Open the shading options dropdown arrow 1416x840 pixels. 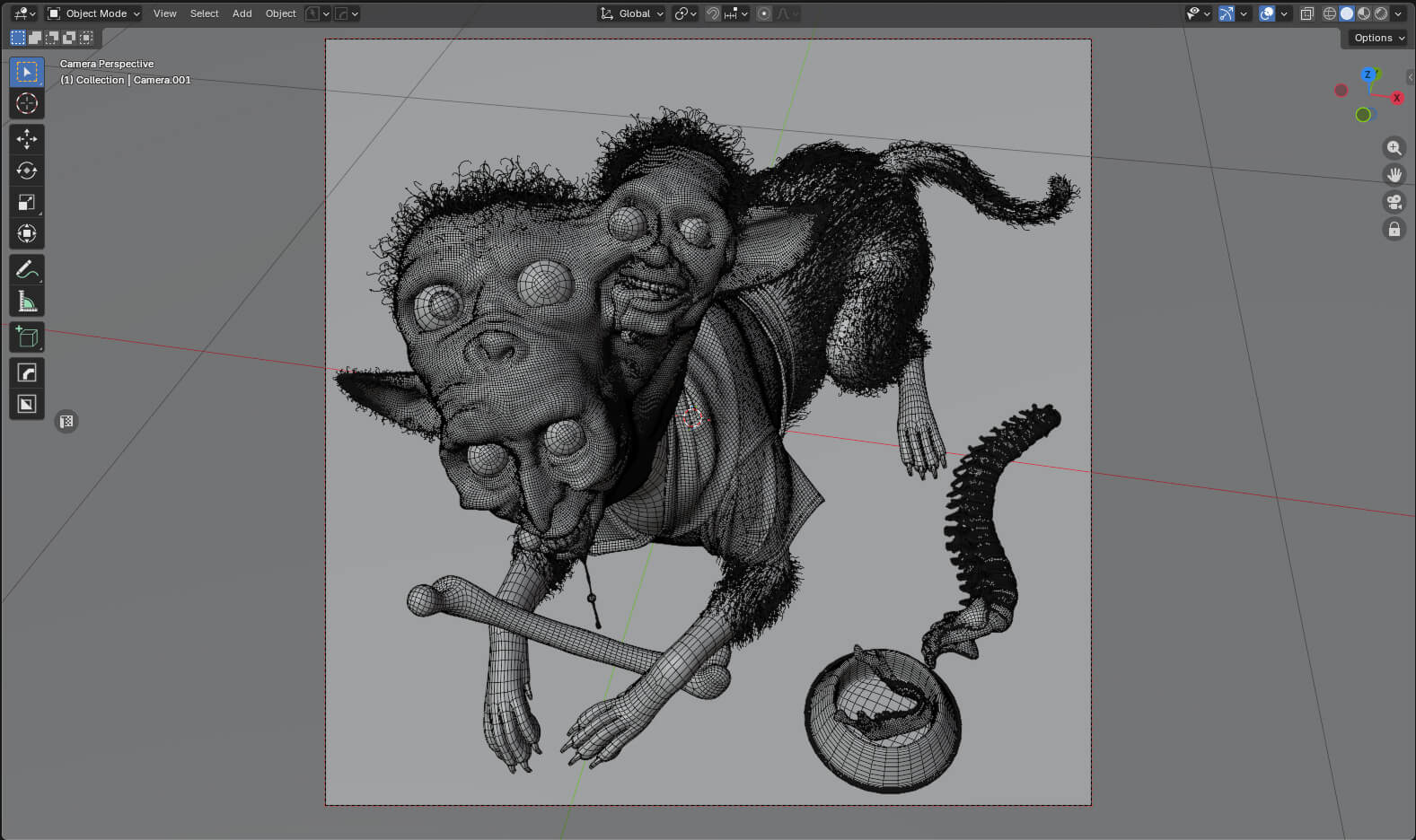pos(1398,13)
